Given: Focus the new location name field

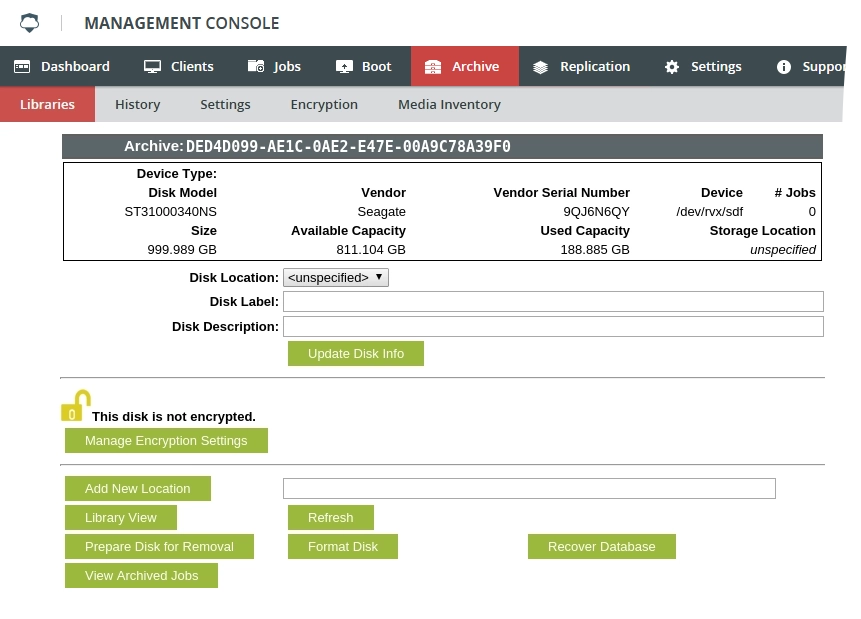Looking at the screenshot, I should pyautogui.click(x=529, y=488).
